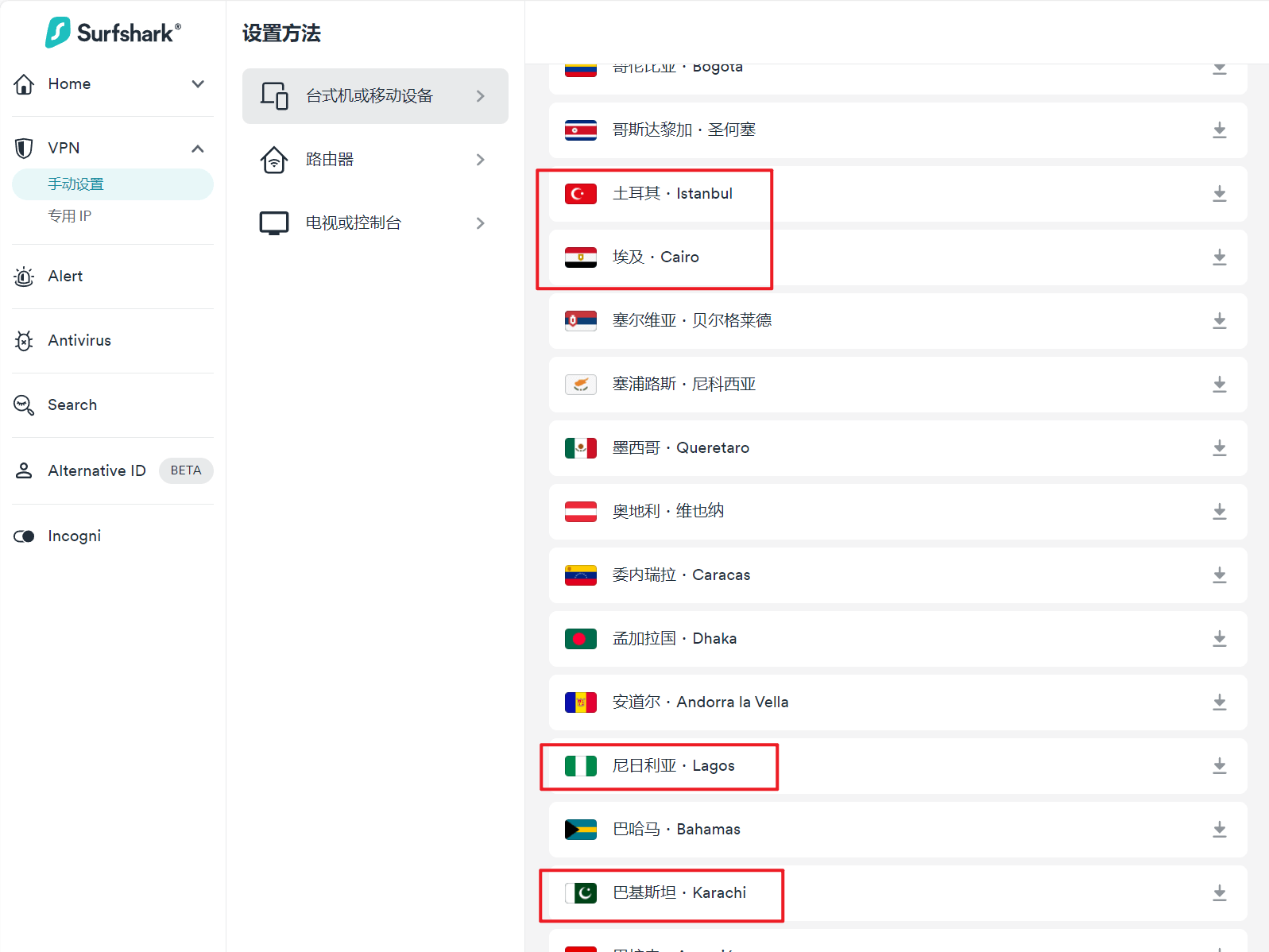Download the Istanbul server configuration
This screenshot has width=1269, height=952.
click(x=1219, y=194)
